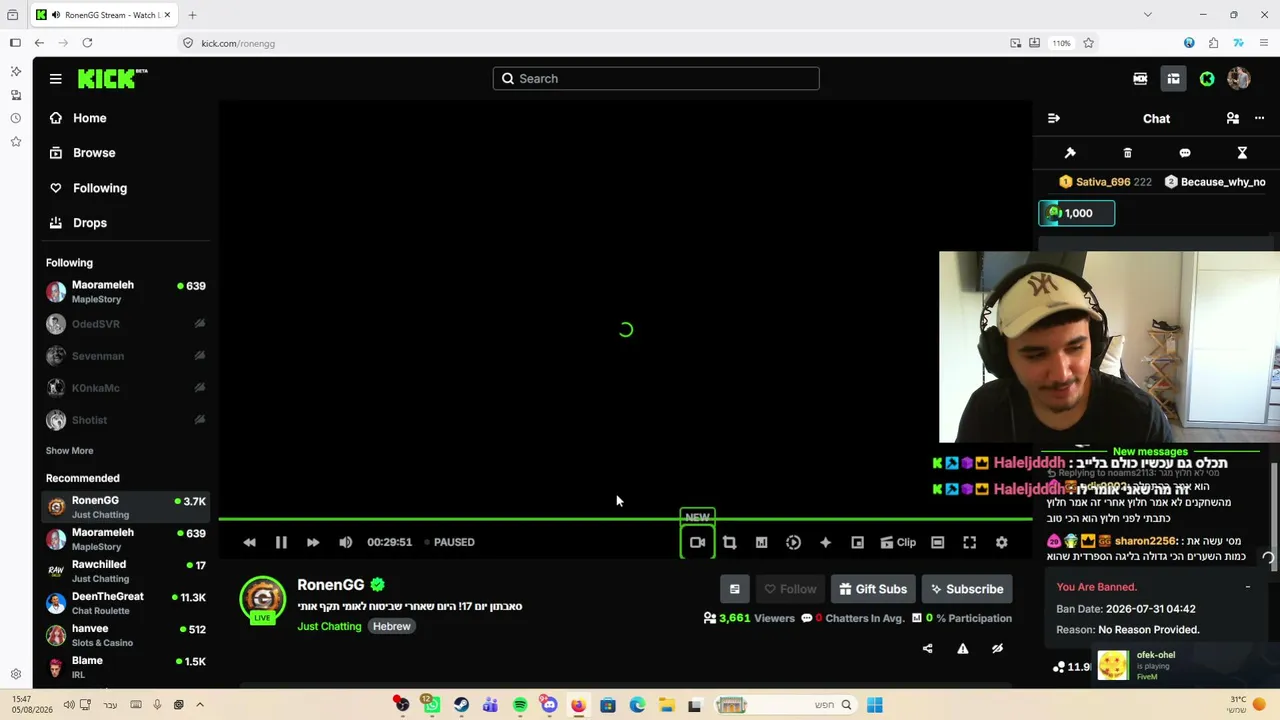Pause the stream playback
1280x720 pixels.
(281, 542)
